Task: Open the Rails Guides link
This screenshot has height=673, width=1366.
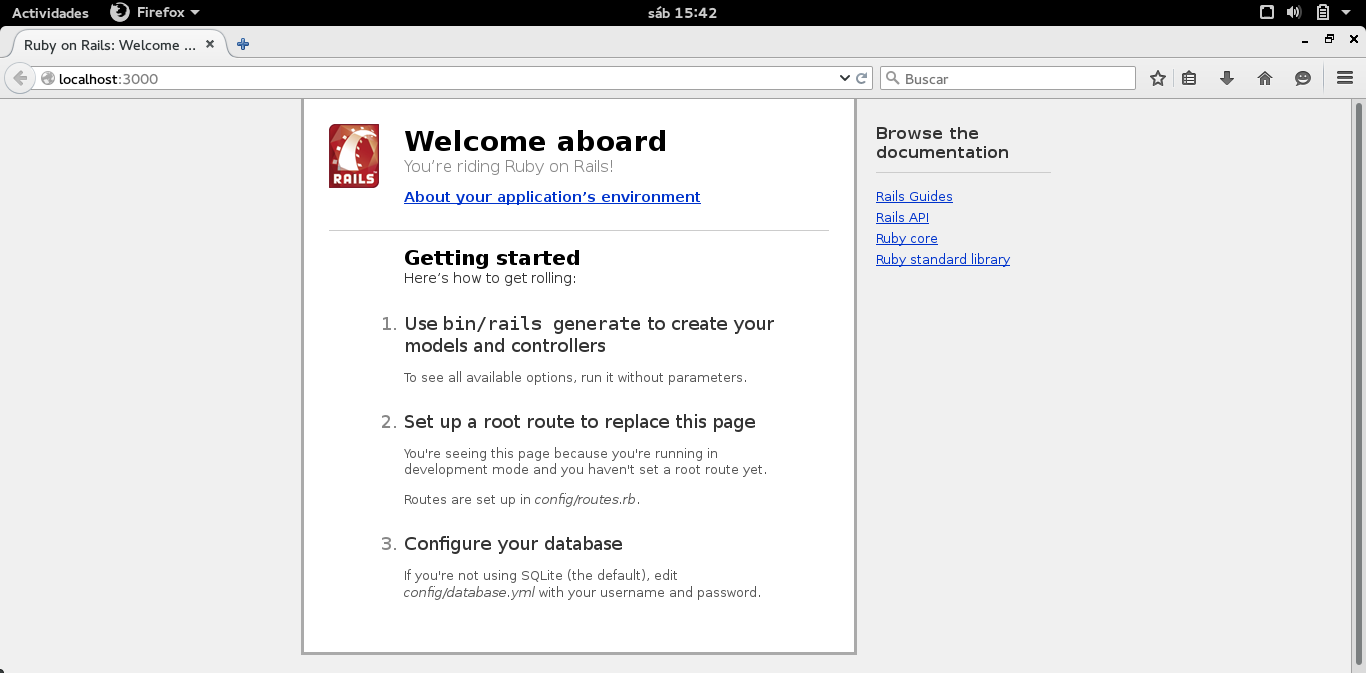Action: pyautogui.click(x=914, y=197)
